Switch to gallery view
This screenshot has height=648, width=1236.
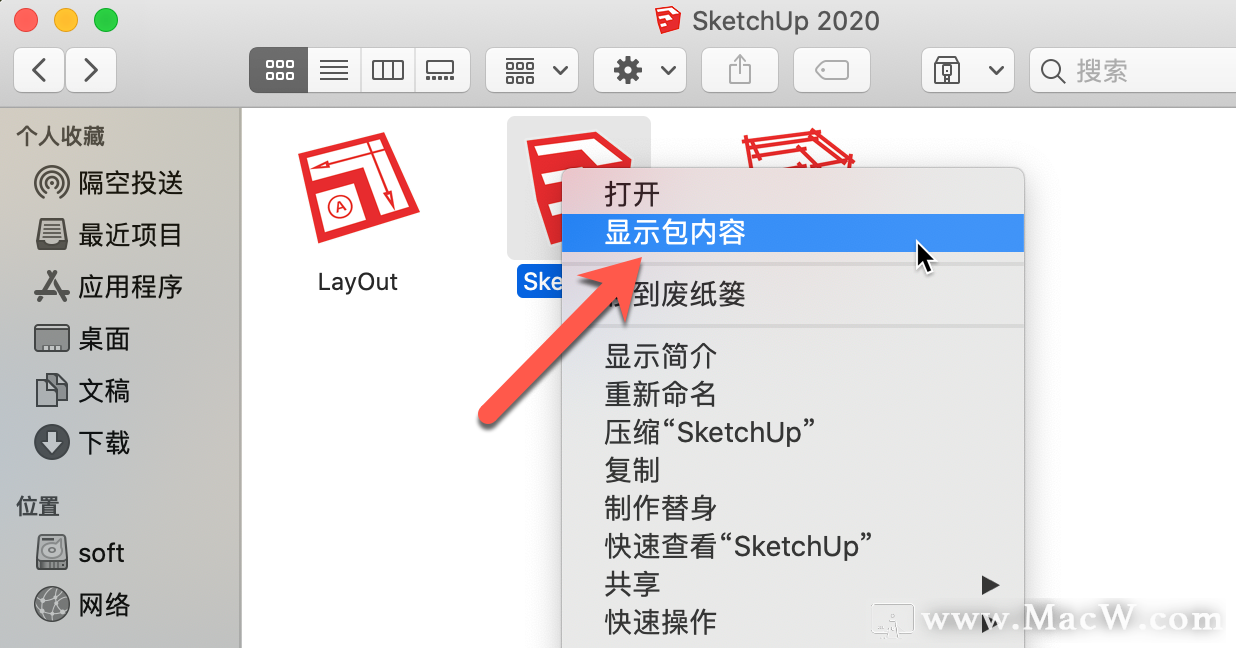441,70
